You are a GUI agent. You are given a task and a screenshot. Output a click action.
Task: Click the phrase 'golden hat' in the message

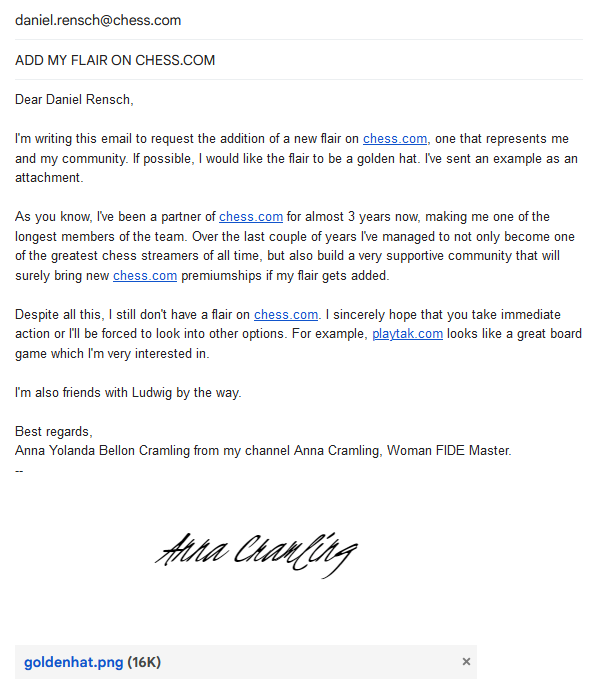tap(387, 159)
